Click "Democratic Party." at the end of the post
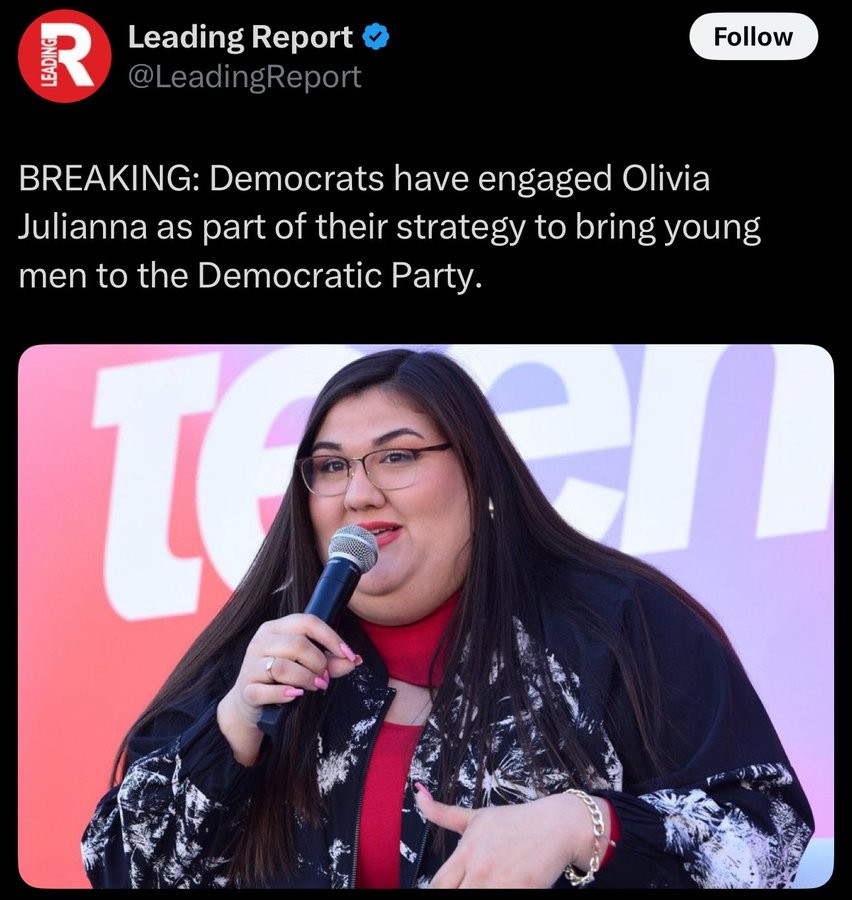This screenshot has height=900, width=852. [339, 276]
